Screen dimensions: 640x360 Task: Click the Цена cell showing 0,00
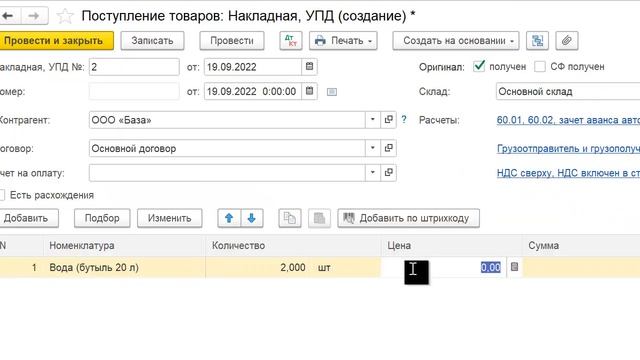coord(444,267)
